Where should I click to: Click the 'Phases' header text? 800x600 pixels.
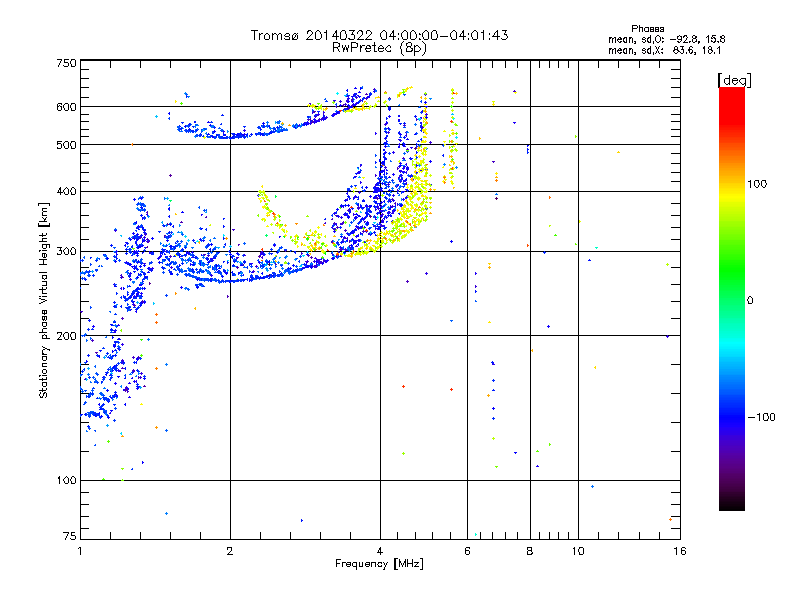pyautogui.click(x=647, y=29)
